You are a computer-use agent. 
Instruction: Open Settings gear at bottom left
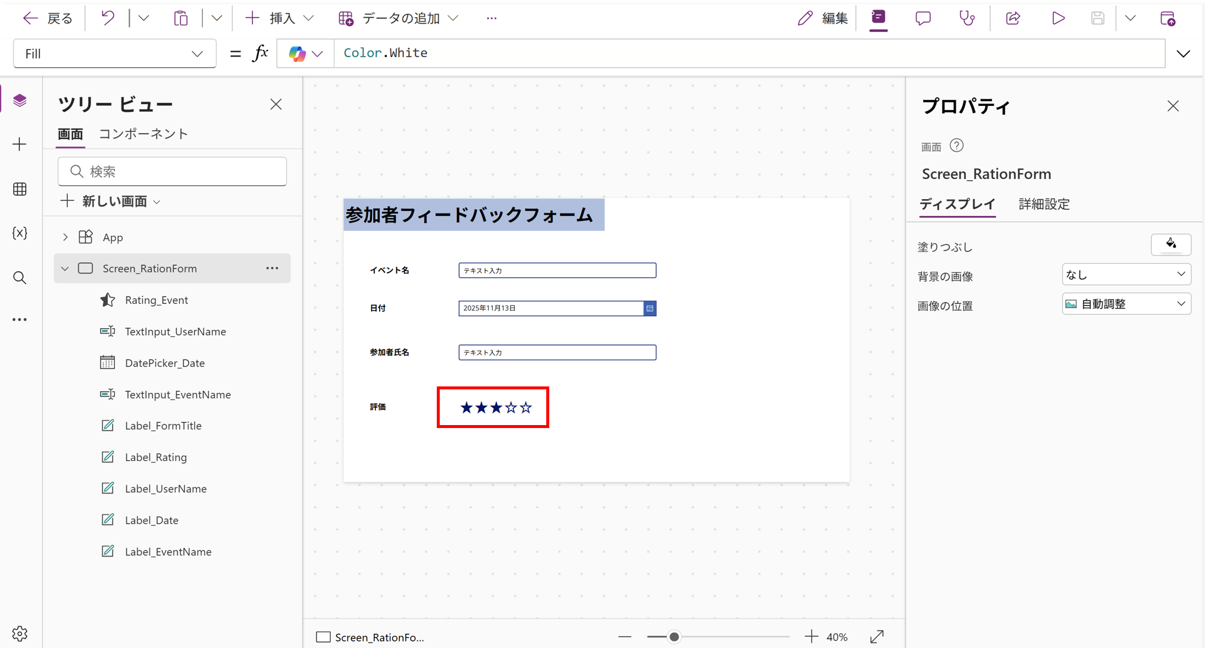pyautogui.click(x=20, y=634)
